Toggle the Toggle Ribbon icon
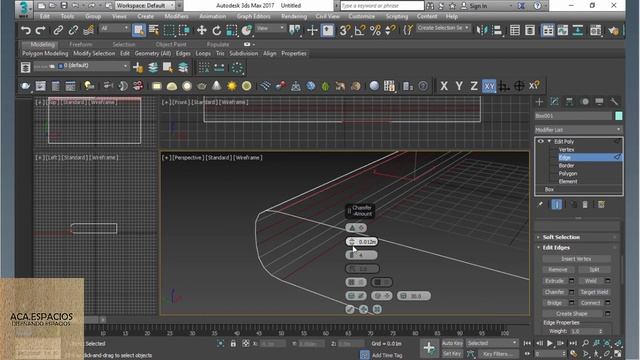The image size is (640, 360). 548,30
